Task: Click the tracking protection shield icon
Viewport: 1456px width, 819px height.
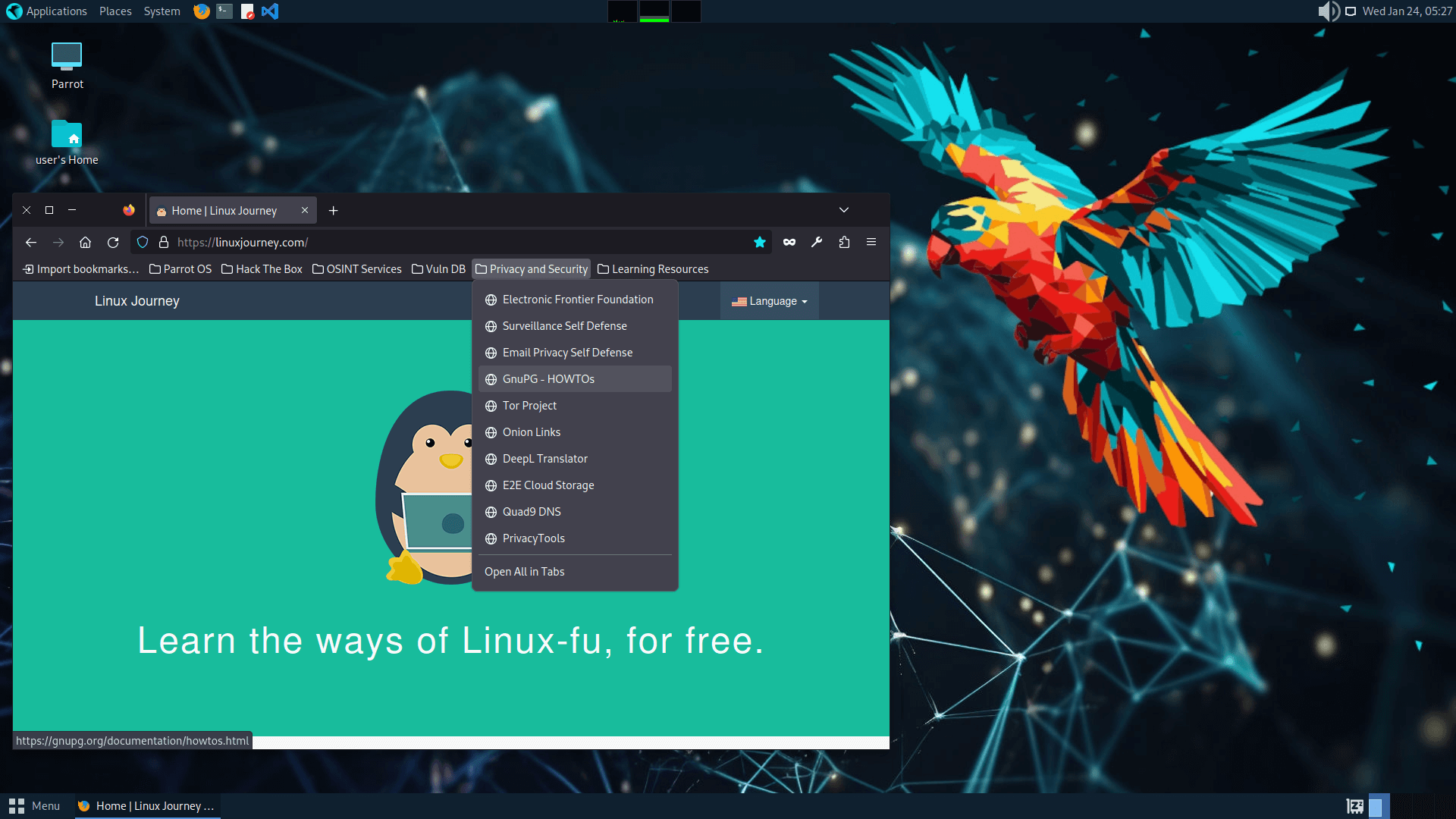Action: click(x=143, y=242)
